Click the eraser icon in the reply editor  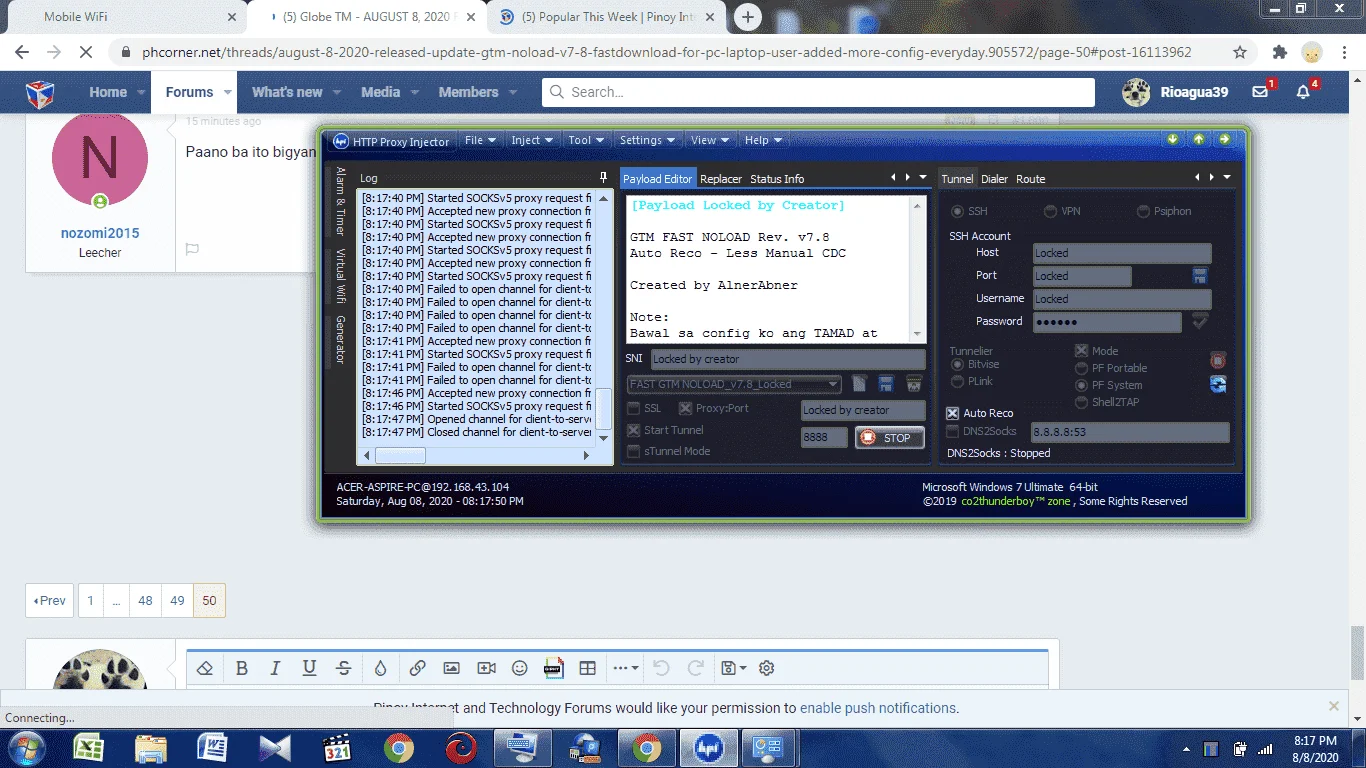click(x=205, y=668)
